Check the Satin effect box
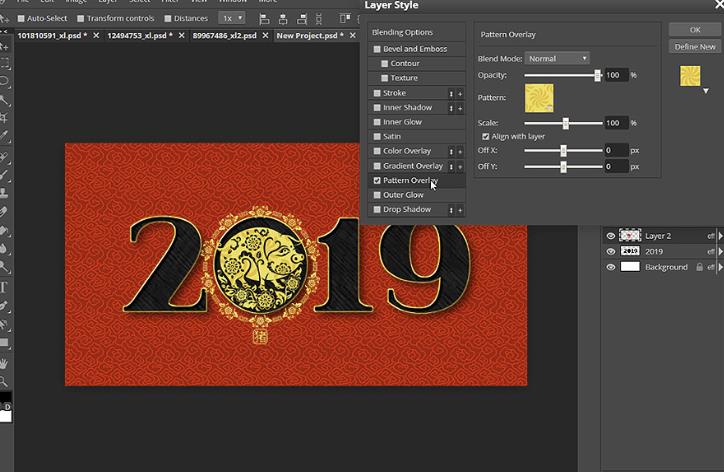The height and width of the screenshot is (472, 724). [x=377, y=137]
